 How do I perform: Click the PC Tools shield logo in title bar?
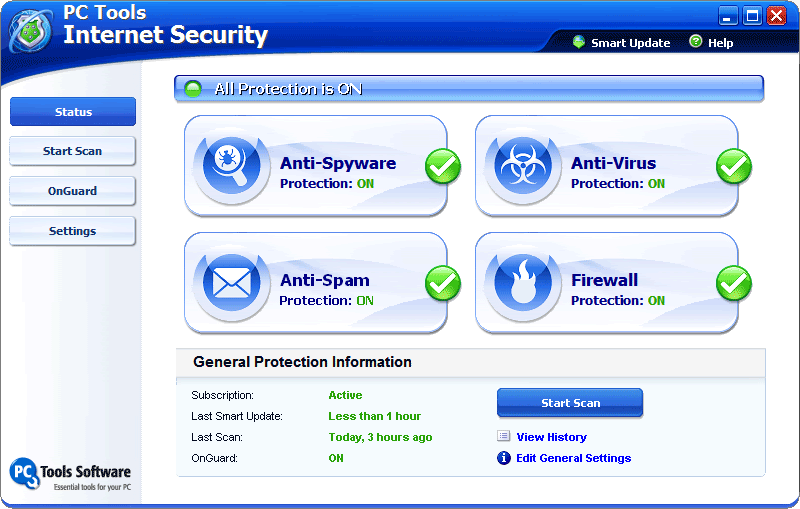[31, 31]
